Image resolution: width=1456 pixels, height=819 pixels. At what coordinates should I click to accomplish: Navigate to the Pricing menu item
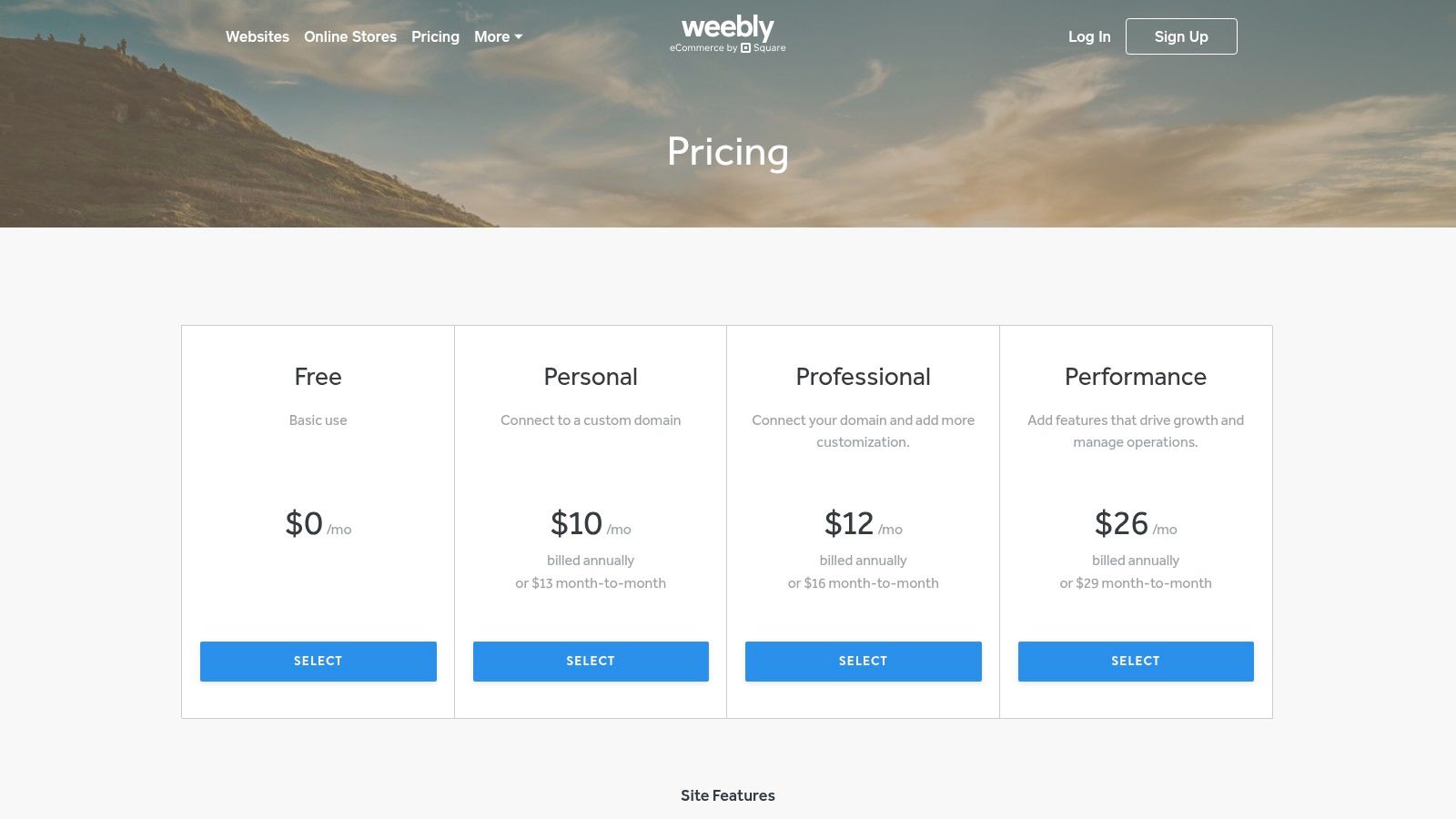point(435,36)
